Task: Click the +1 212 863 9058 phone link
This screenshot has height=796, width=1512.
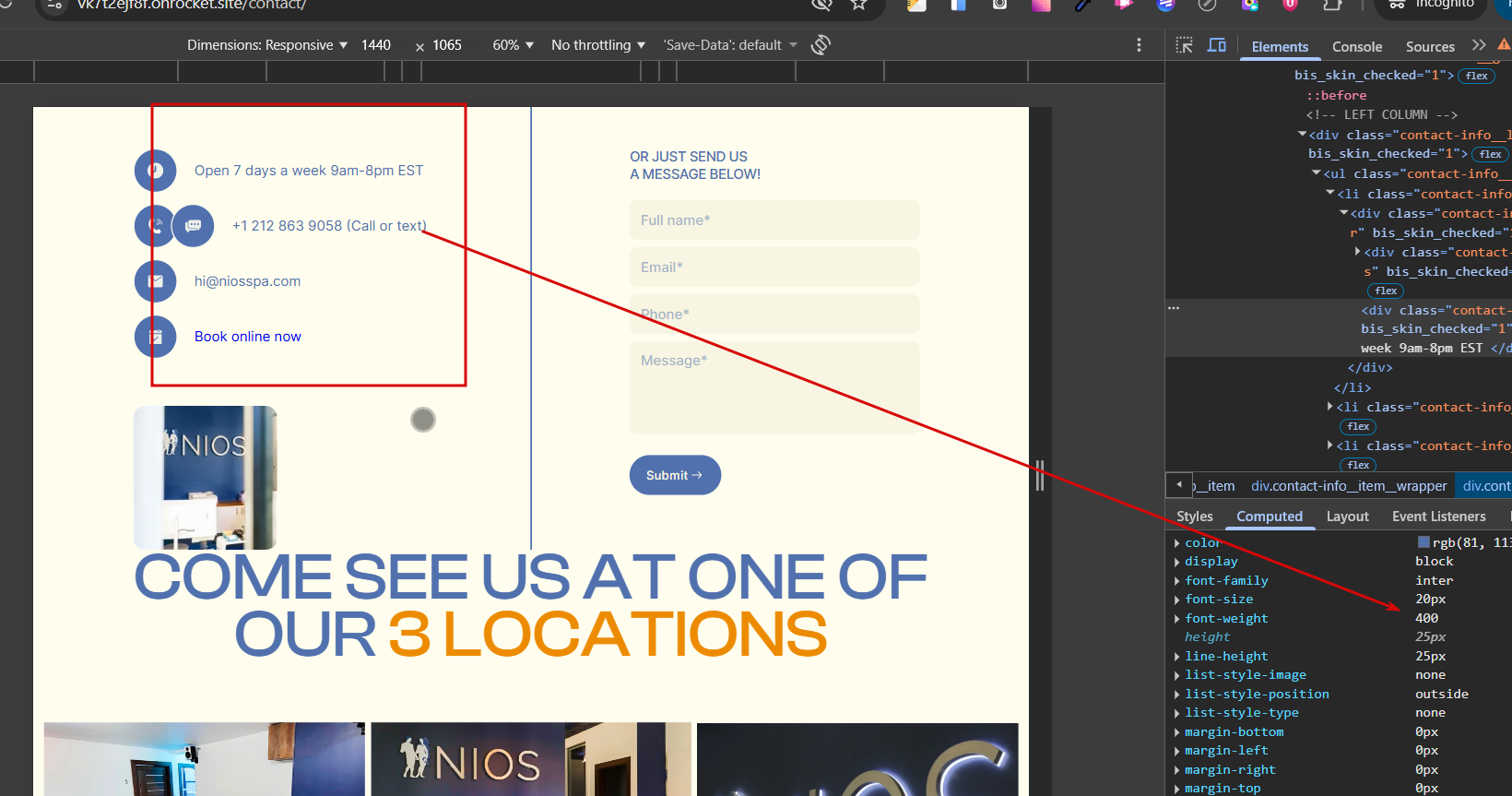Action: pyautogui.click(x=329, y=226)
